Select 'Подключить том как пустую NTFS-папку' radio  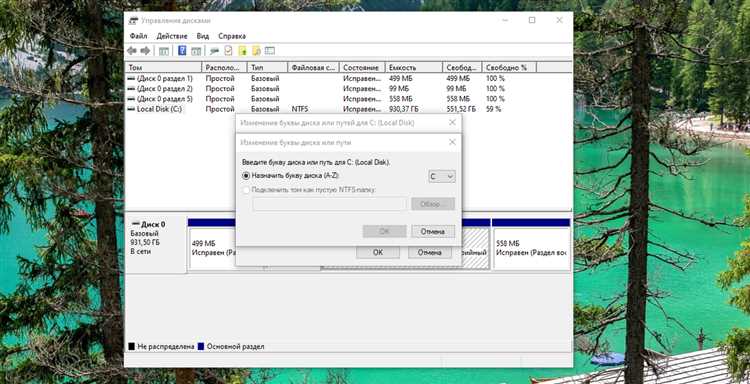(246, 190)
